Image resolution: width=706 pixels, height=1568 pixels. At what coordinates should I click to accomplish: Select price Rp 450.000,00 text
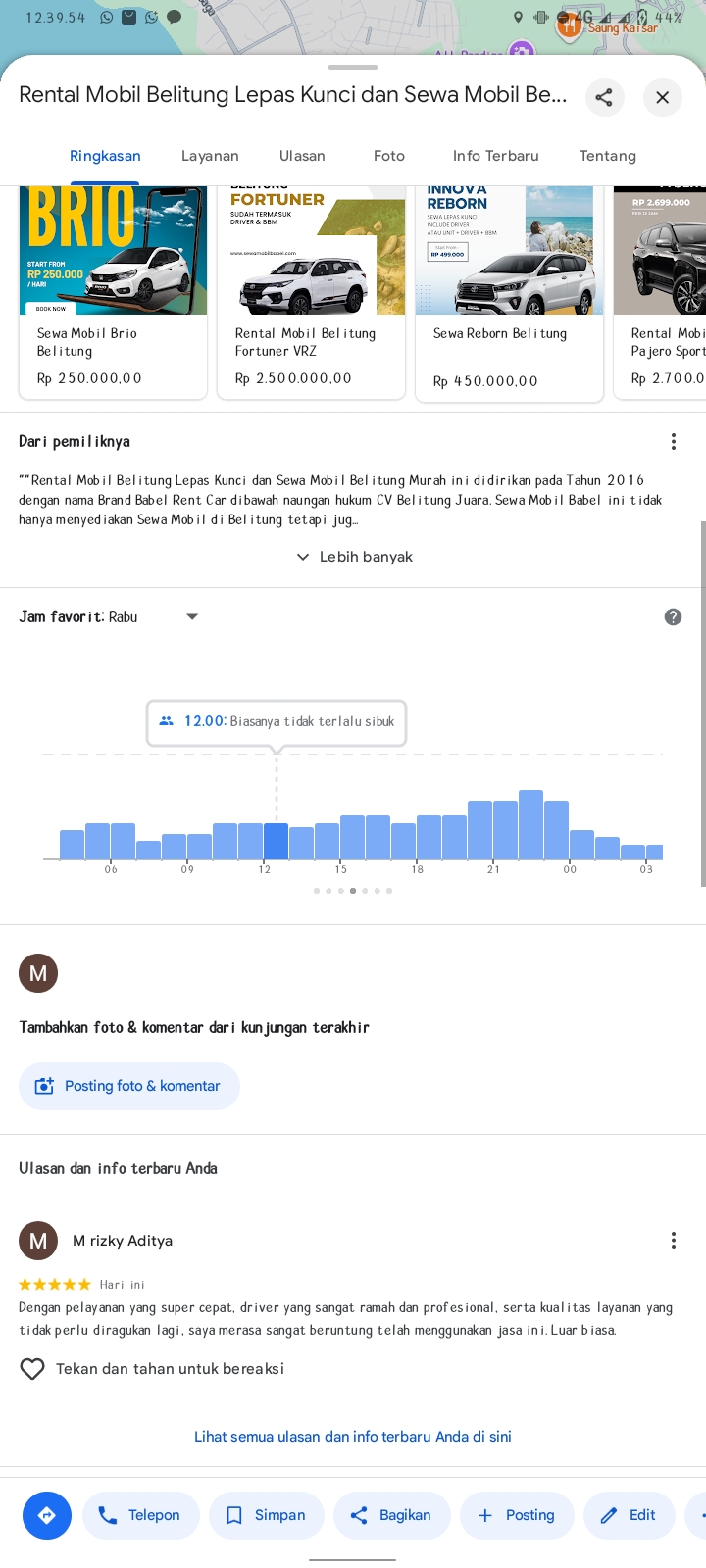[x=485, y=381]
